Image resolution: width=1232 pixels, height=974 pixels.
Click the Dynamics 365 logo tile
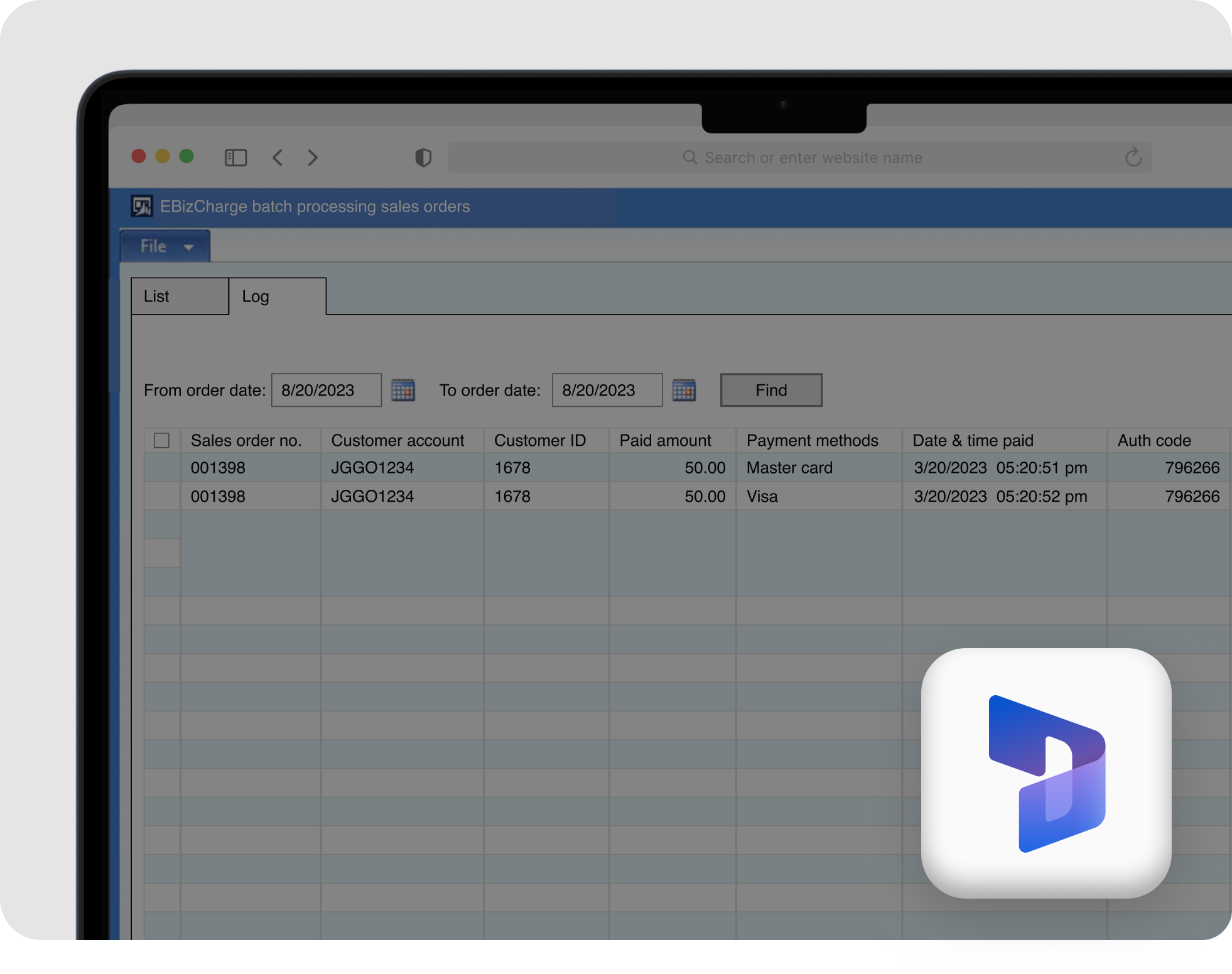[1046, 773]
